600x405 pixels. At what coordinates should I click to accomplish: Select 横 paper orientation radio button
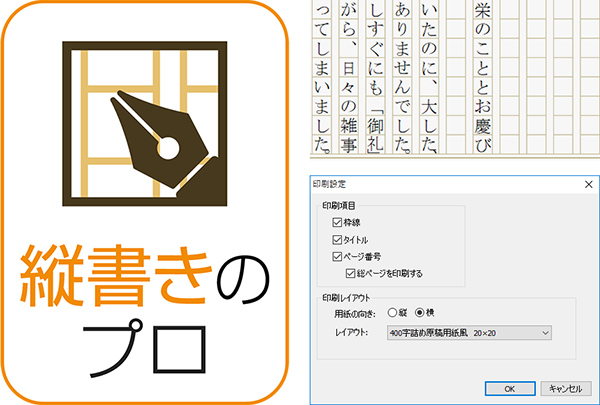coord(420,312)
